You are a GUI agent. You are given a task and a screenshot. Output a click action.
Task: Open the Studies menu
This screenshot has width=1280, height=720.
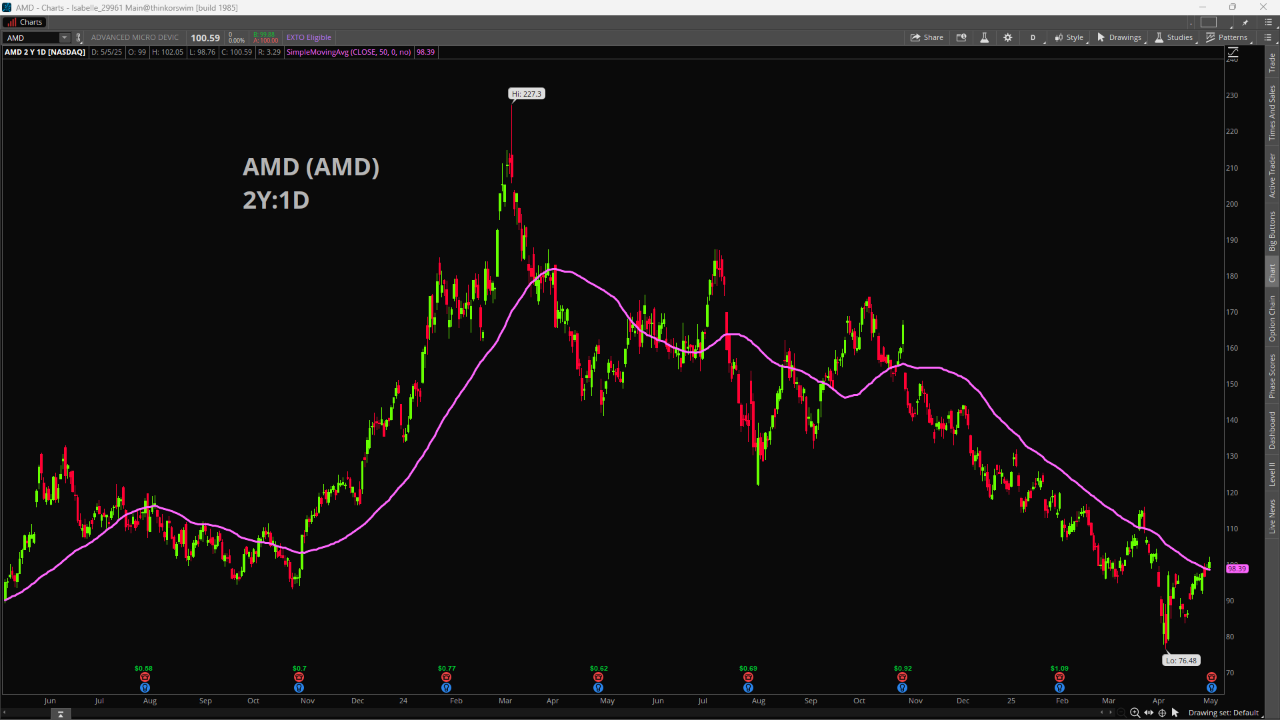click(1174, 37)
